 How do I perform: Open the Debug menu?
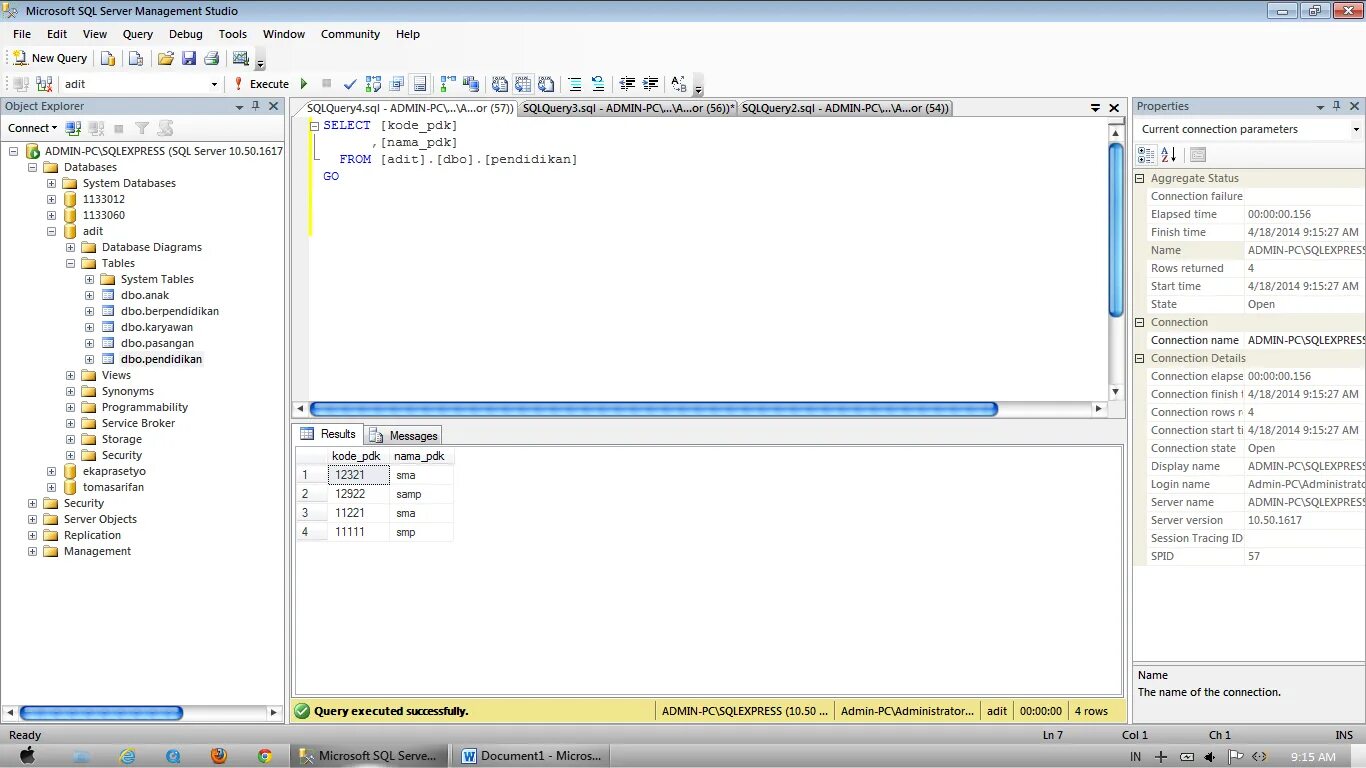(x=185, y=34)
